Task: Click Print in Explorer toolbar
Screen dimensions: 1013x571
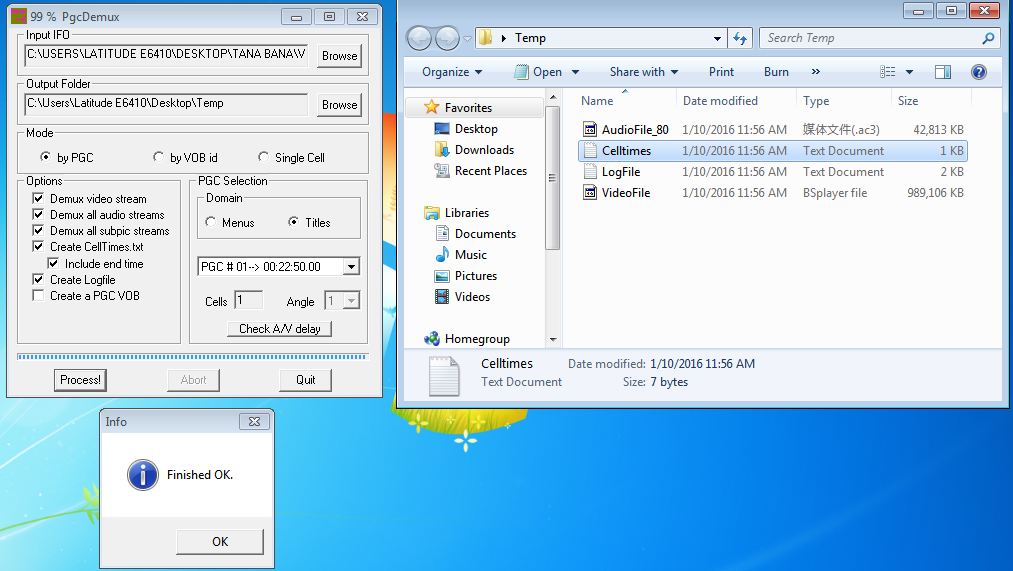Action: 721,72
